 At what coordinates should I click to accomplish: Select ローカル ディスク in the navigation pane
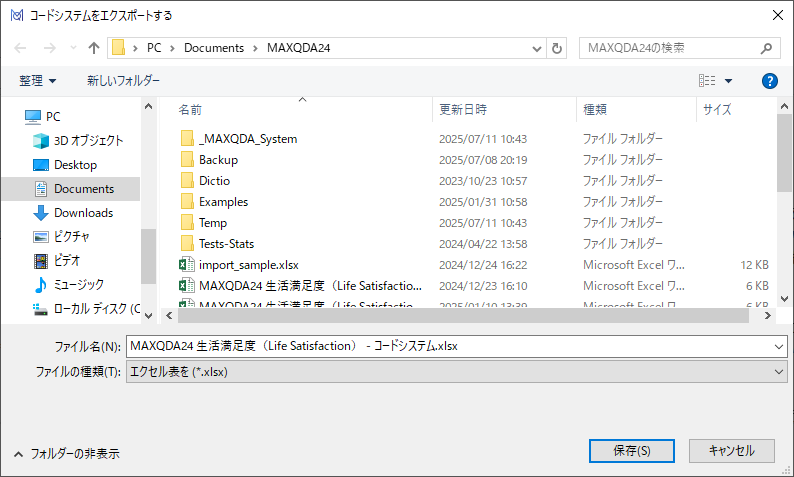[x=86, y=309]
